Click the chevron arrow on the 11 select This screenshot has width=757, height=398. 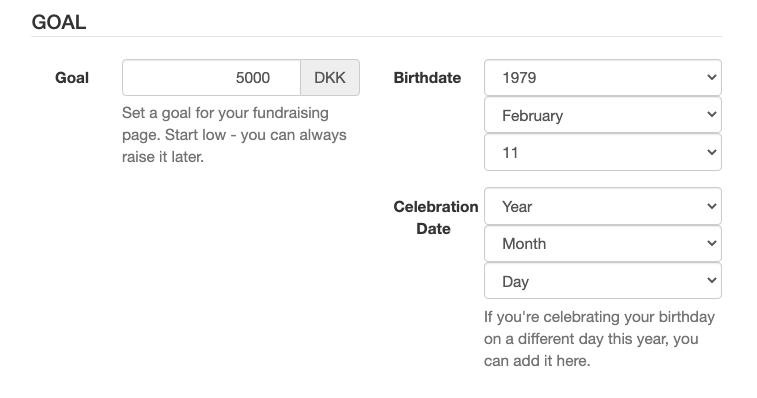click(712, 152)
